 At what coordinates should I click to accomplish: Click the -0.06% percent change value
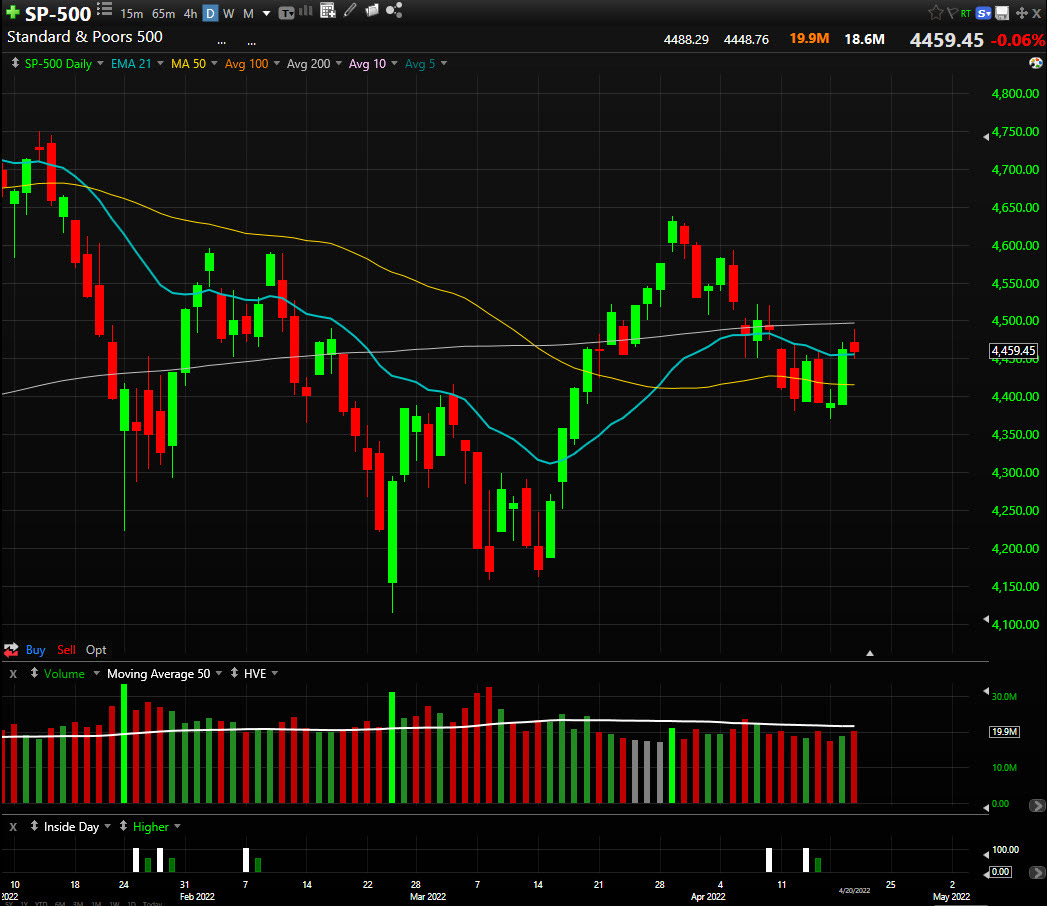1017,40
